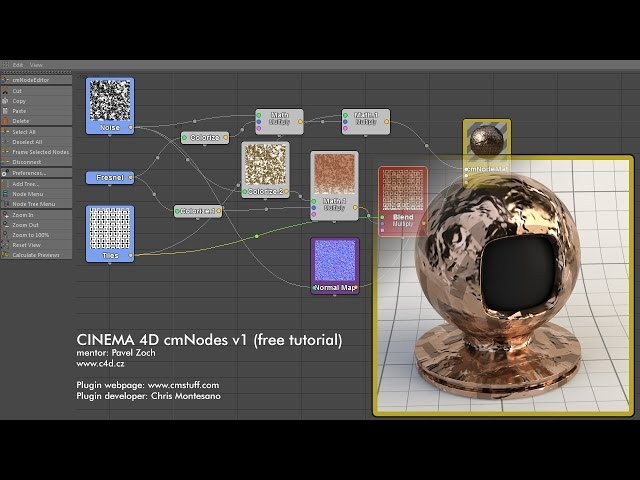
Task: Click the Noise node yellow output port
Action: 131,128
